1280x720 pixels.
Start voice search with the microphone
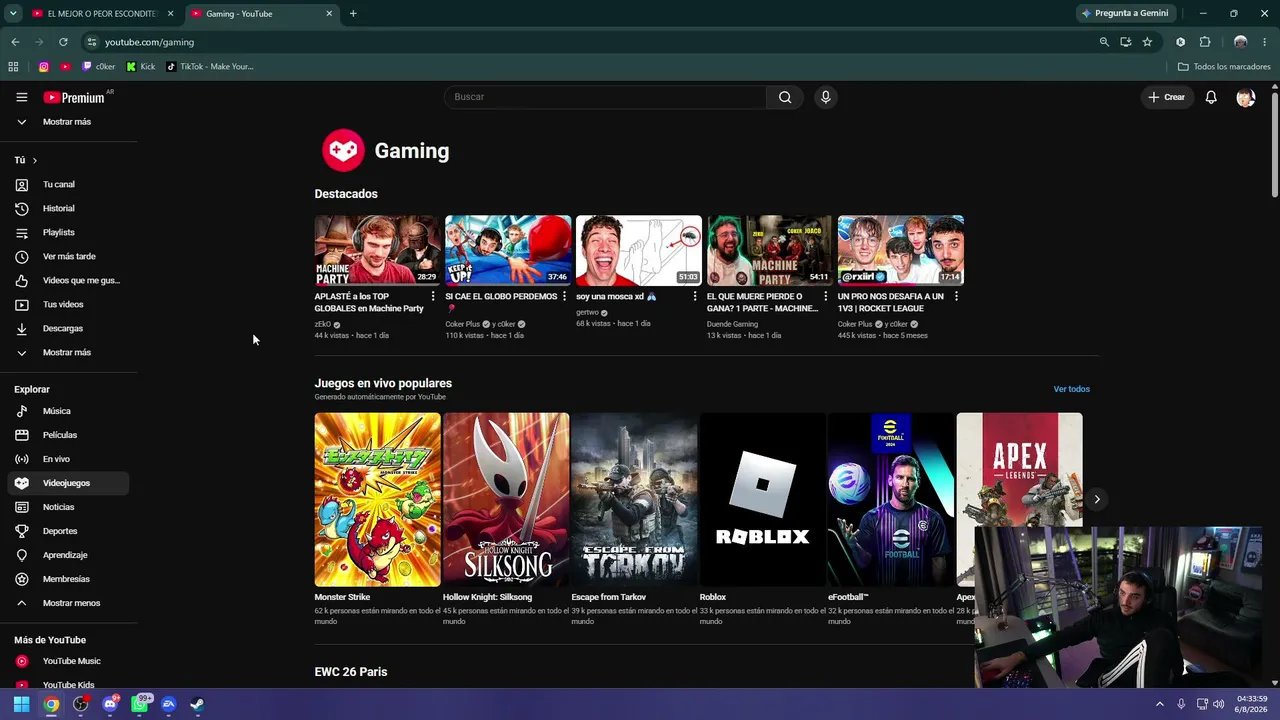click(825, 97)
